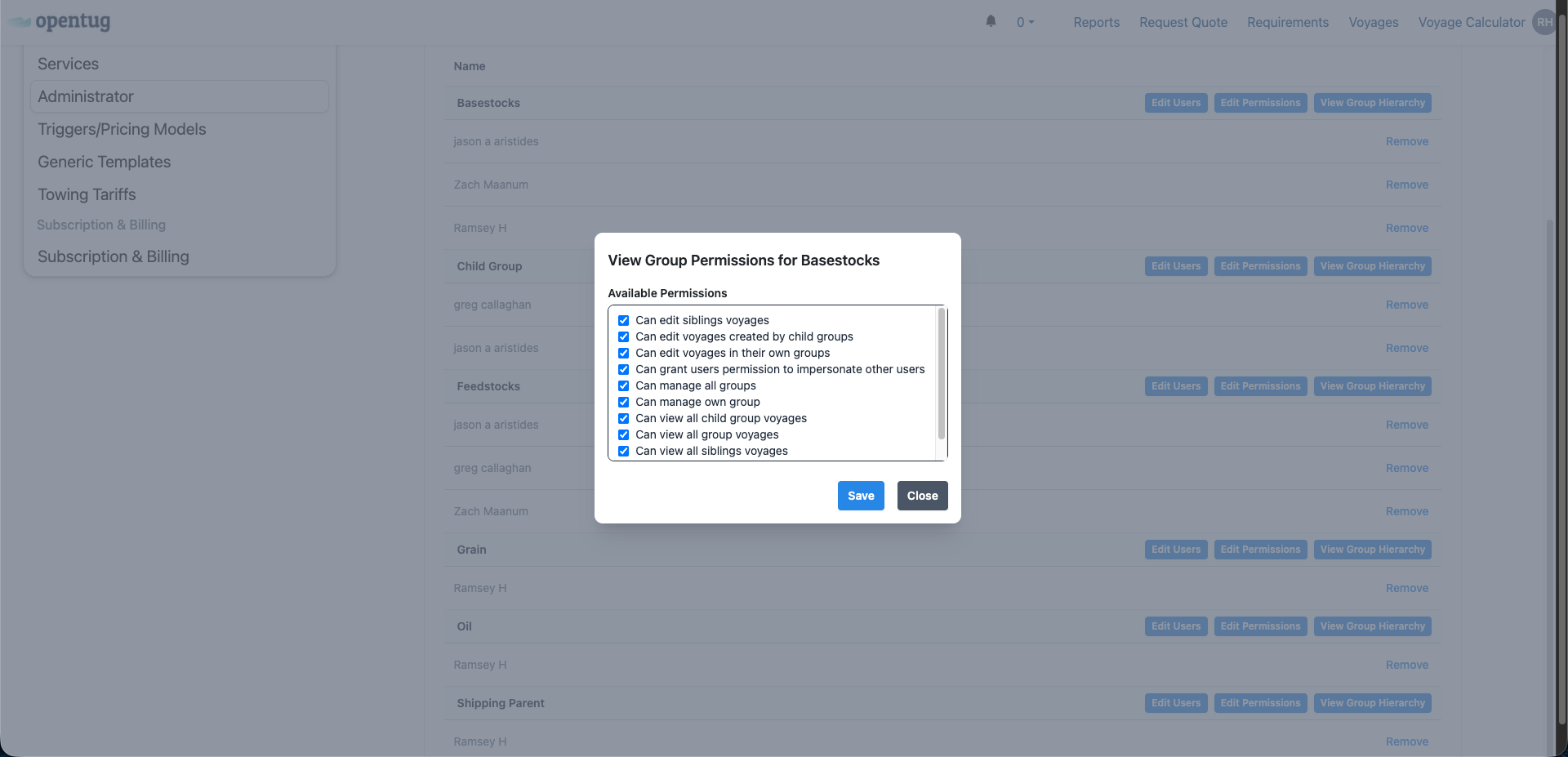Open Triggers/Pricing Models section

tap(122, 129)
